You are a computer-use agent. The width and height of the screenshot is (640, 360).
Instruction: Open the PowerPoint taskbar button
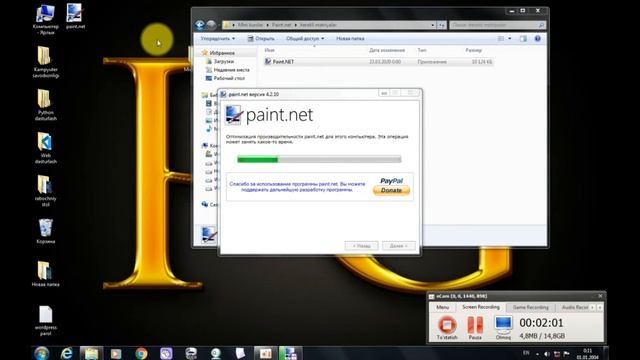point(265,353)
